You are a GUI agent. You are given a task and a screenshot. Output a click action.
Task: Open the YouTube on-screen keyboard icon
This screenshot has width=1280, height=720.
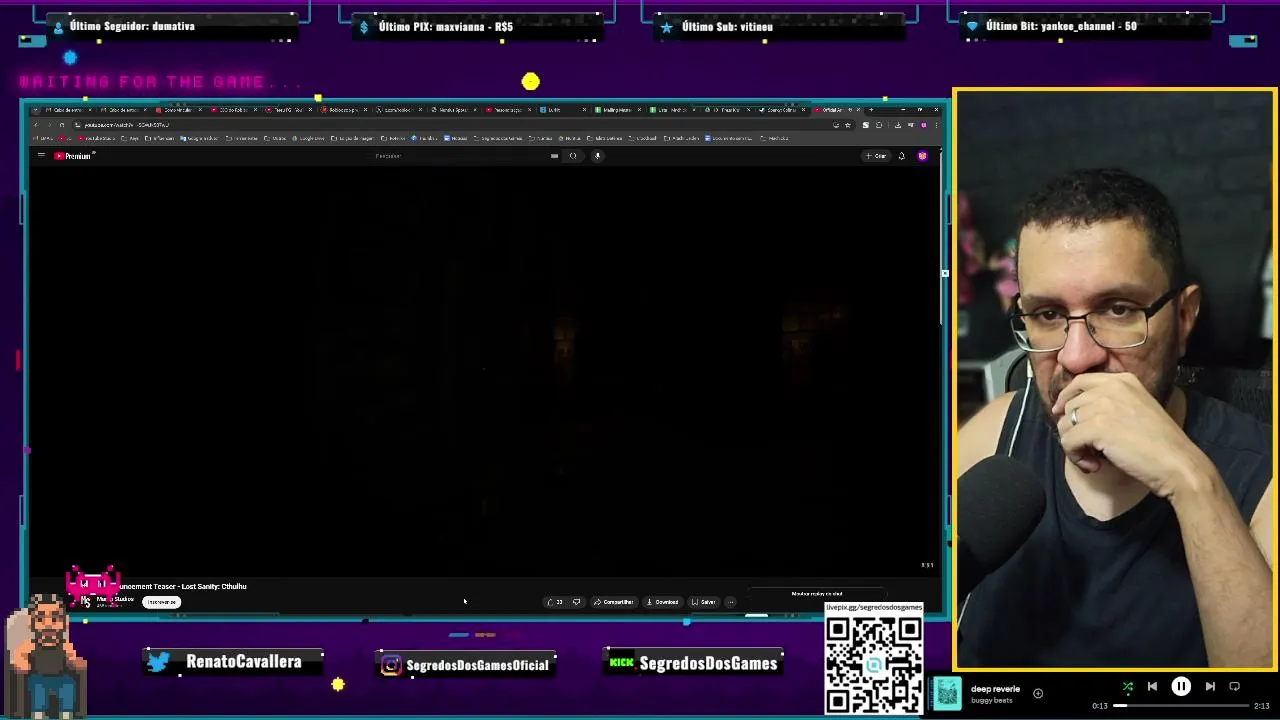554,156
